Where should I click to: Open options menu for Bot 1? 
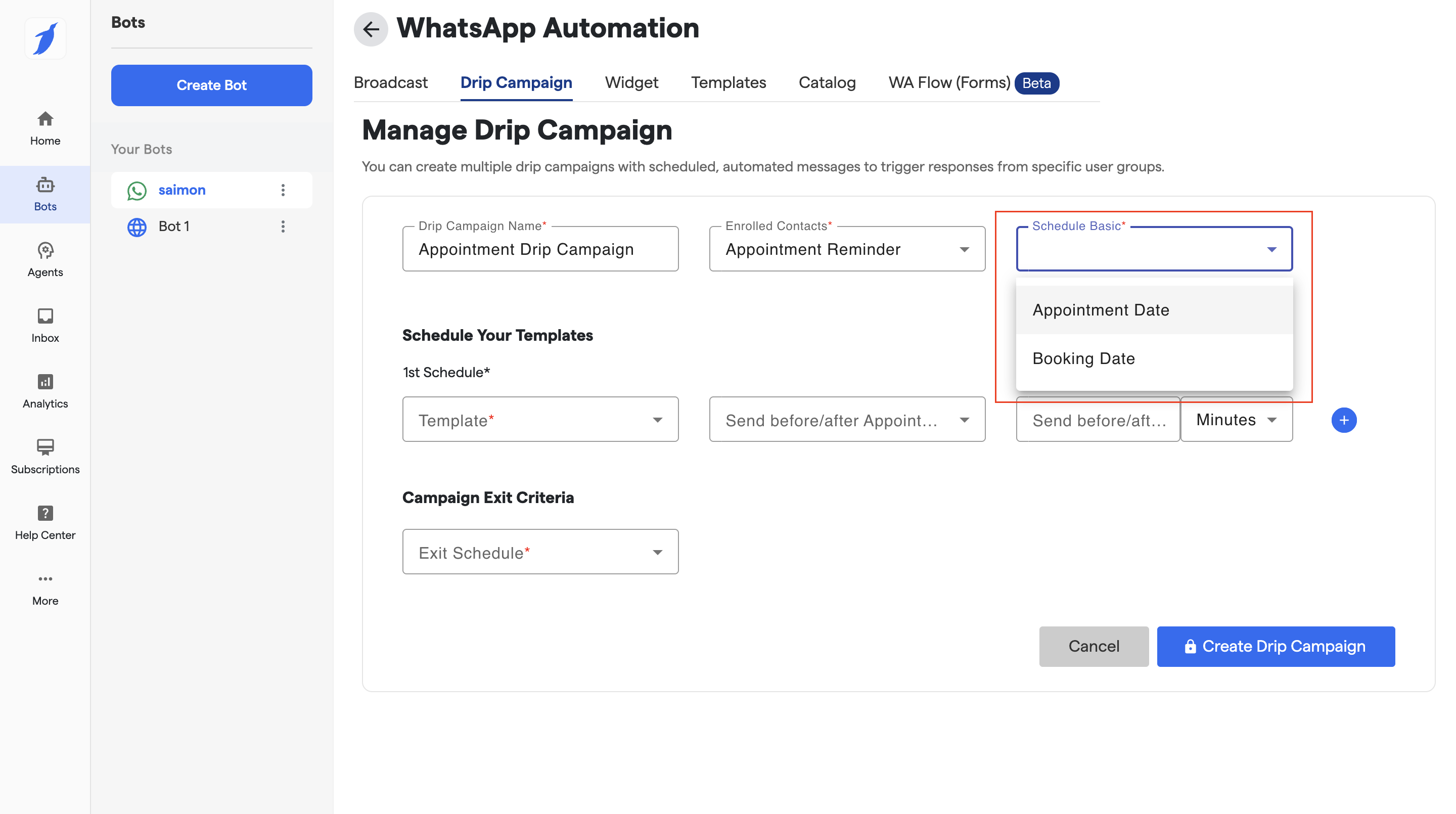click(x=283, y=226)
